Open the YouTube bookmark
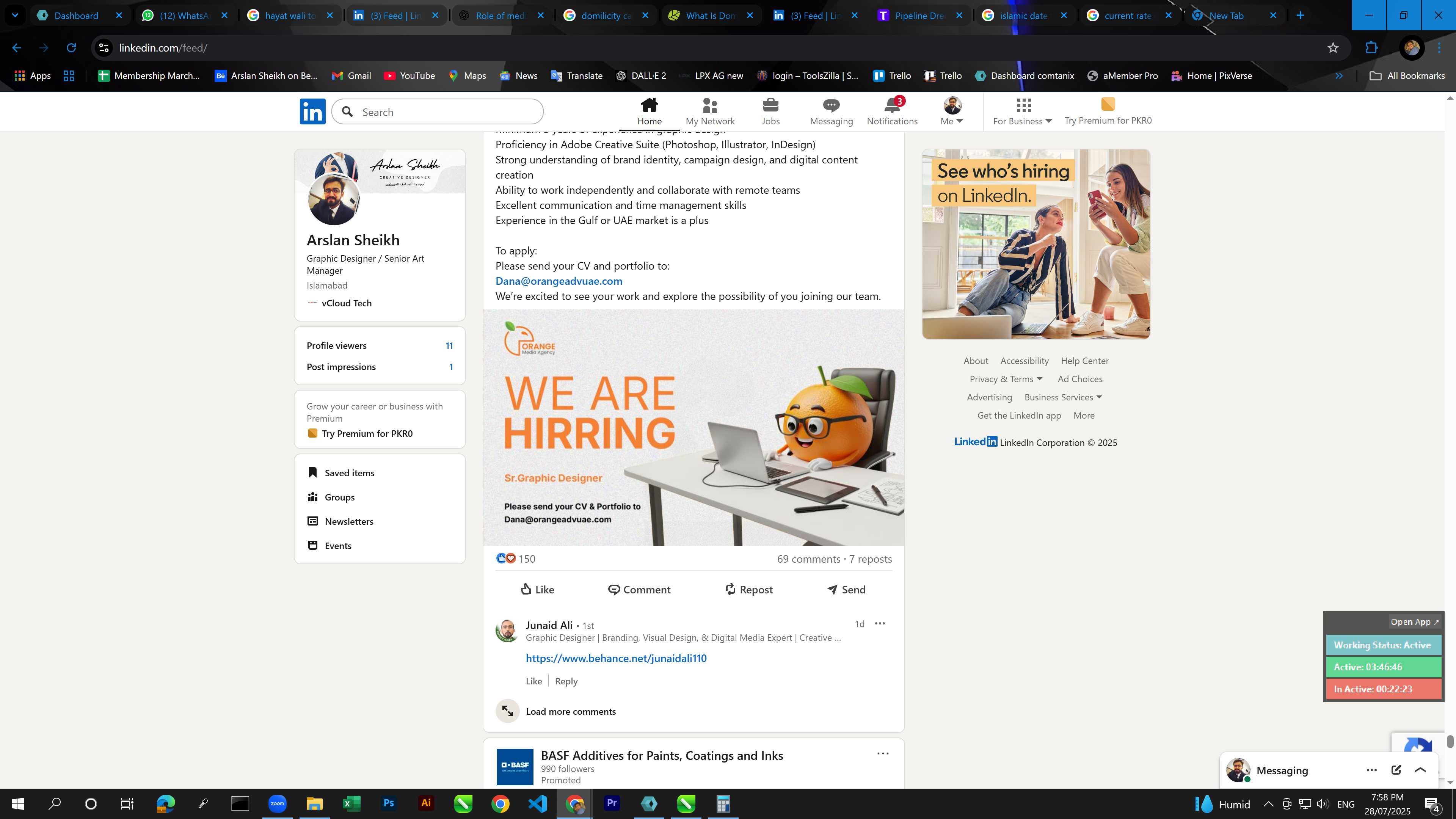 [409, 76]
